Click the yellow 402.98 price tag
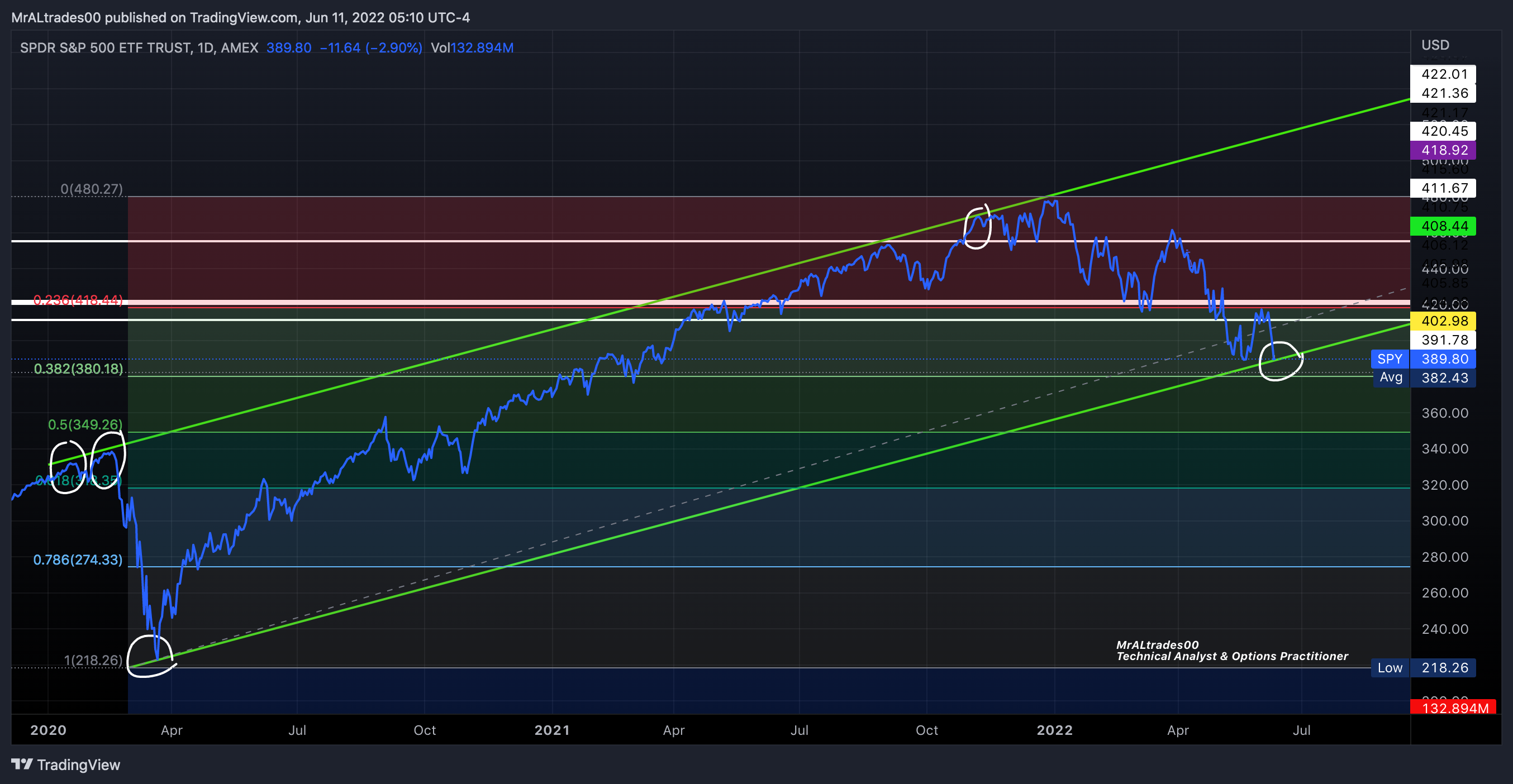Screen dimensions: 1513x784 pos(1443,321)
